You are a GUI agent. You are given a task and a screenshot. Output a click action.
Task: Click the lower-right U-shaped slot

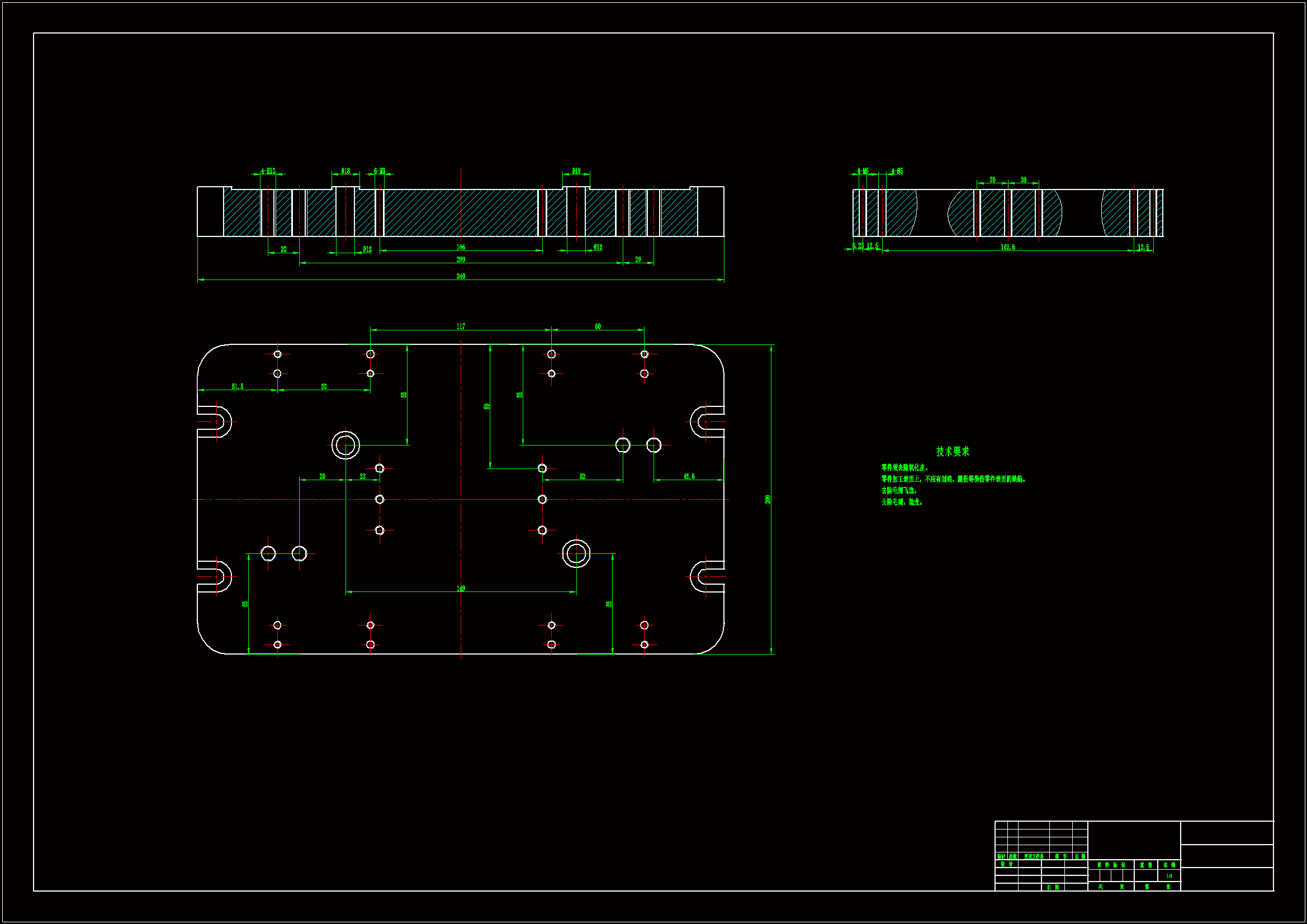tap(706, 577)
